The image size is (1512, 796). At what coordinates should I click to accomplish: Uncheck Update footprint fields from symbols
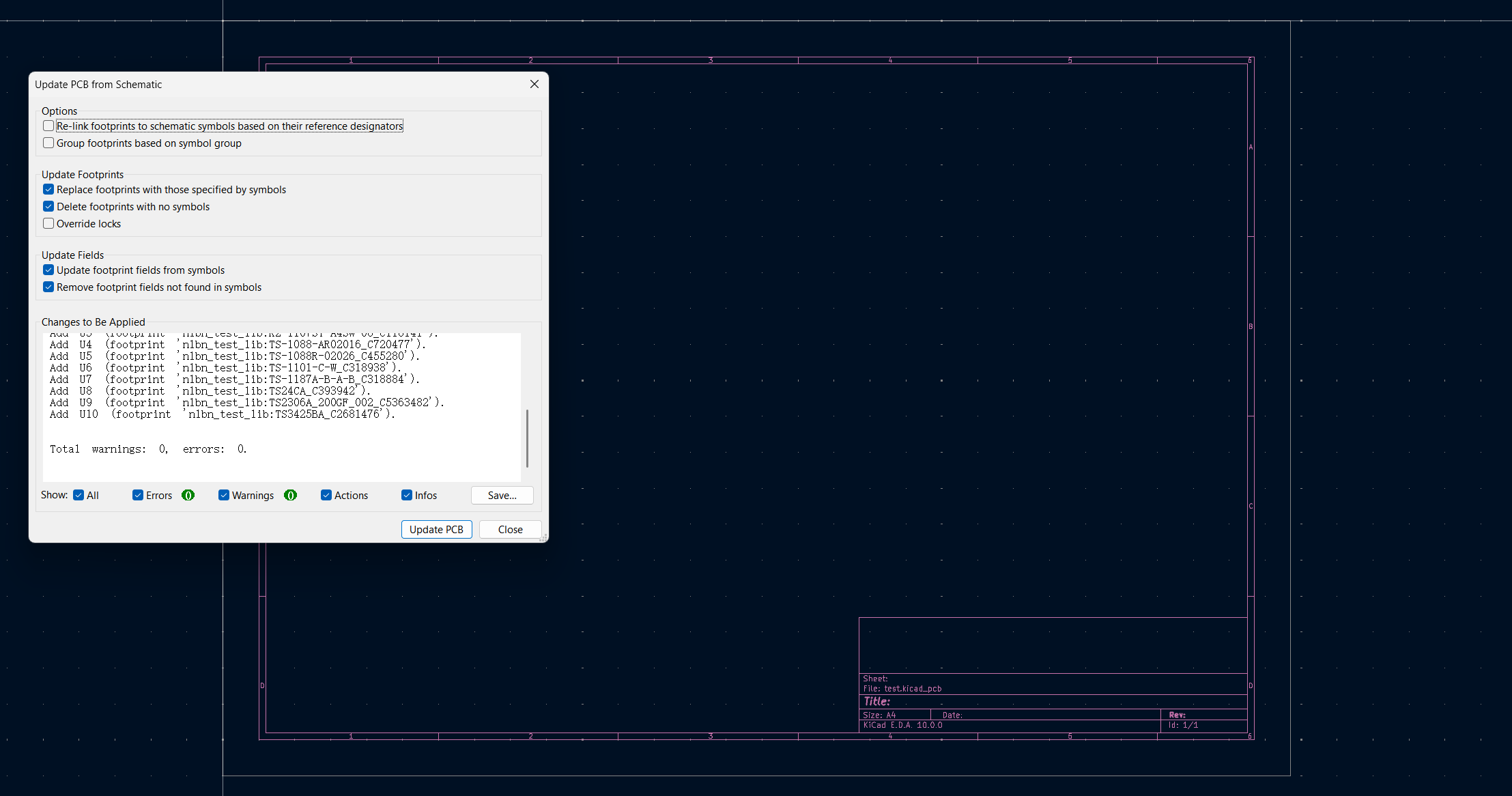48,270
